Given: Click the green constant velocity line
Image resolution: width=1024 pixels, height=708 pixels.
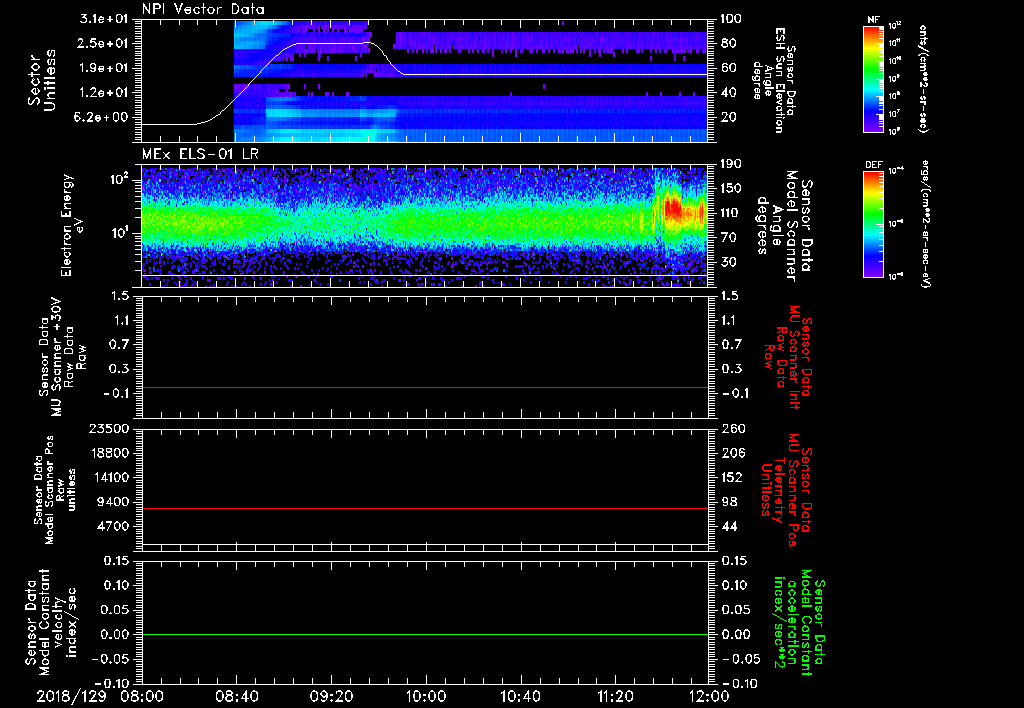Looking at the screenshot, I should 425,634.
